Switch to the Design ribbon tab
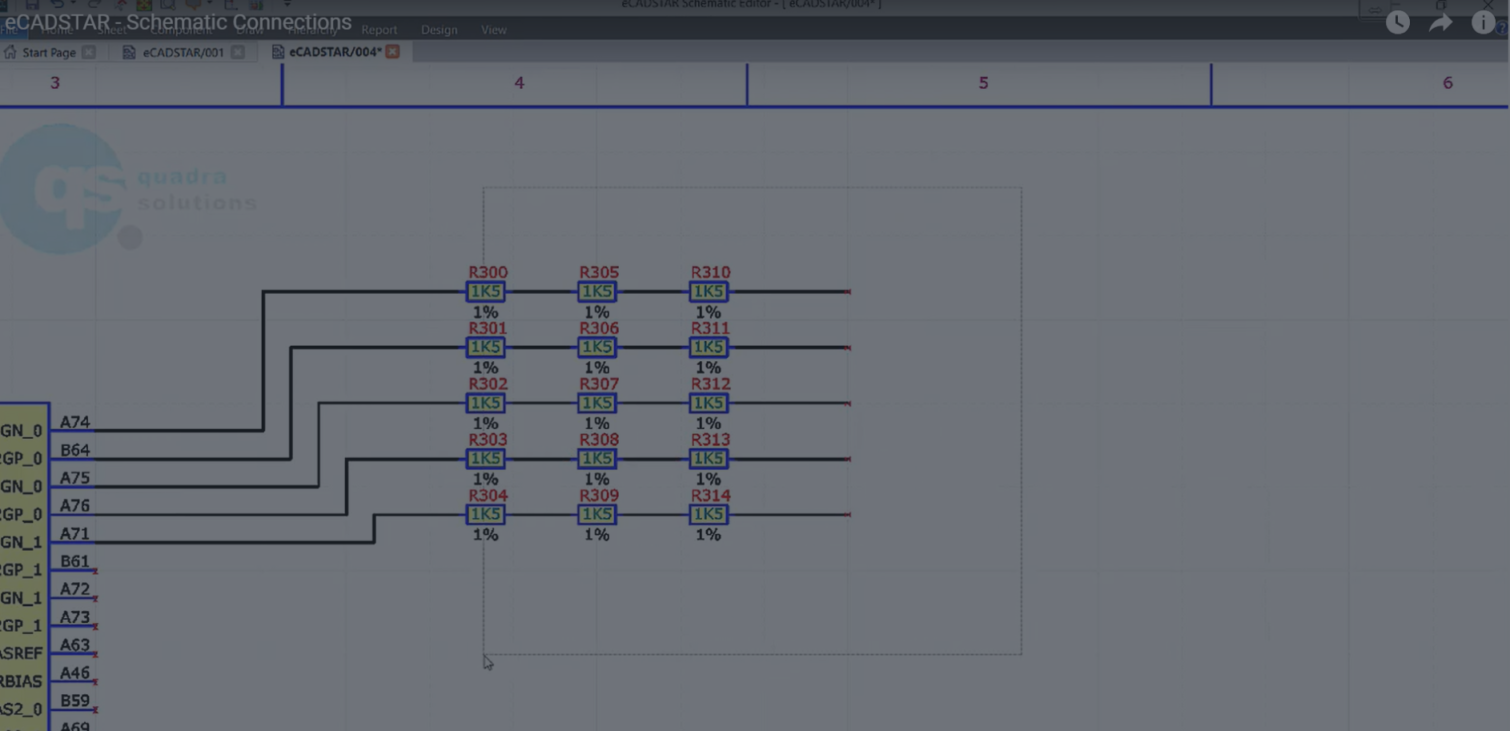The height and width of the screenshot is (731, 1510). point(438,30)
